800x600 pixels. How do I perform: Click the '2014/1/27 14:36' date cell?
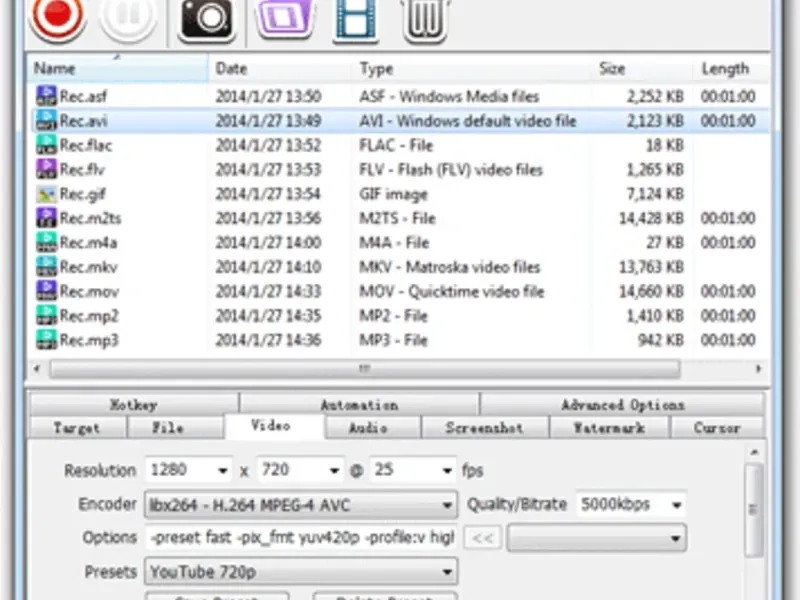(268, 340)
